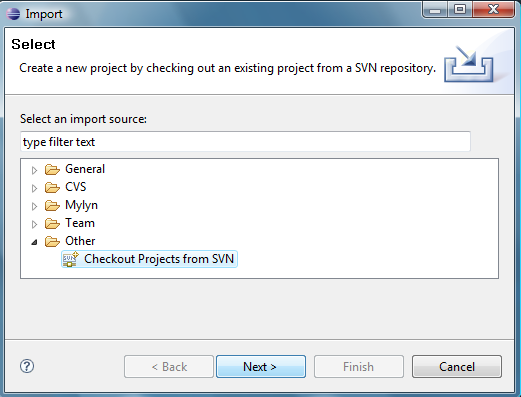
Task: Click the Cancel button
Action: 457,367
